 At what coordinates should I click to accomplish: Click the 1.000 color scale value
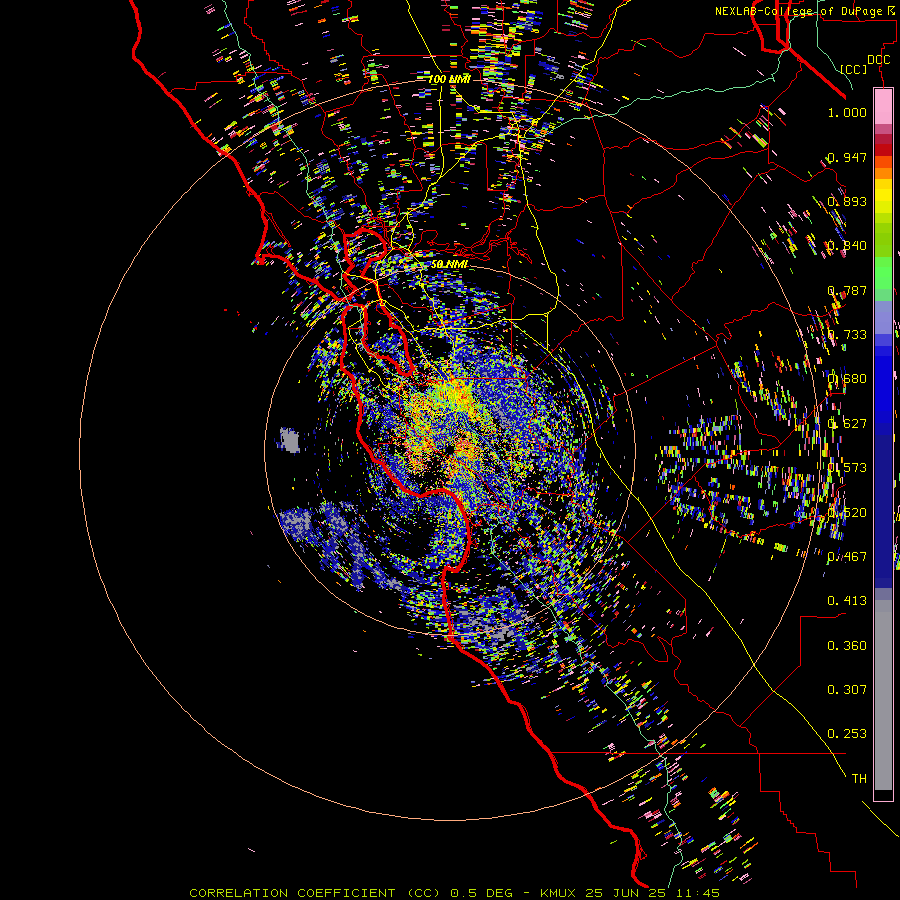click(847, 112)
